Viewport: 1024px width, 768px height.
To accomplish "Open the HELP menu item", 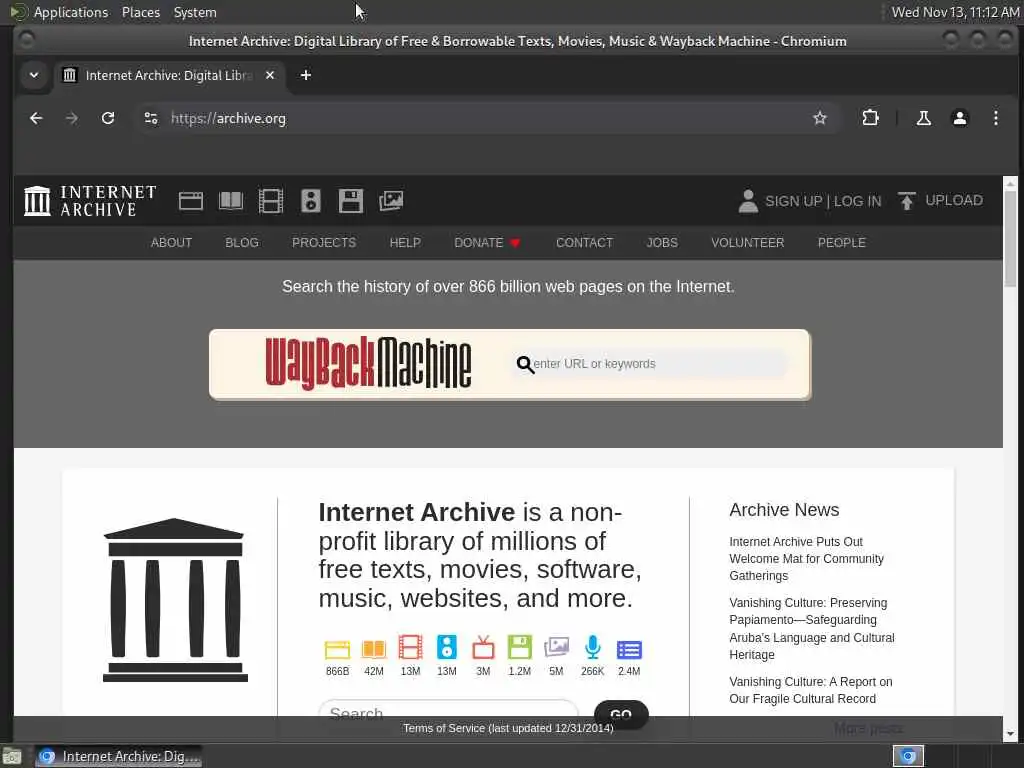I will (x=405, y=243).
